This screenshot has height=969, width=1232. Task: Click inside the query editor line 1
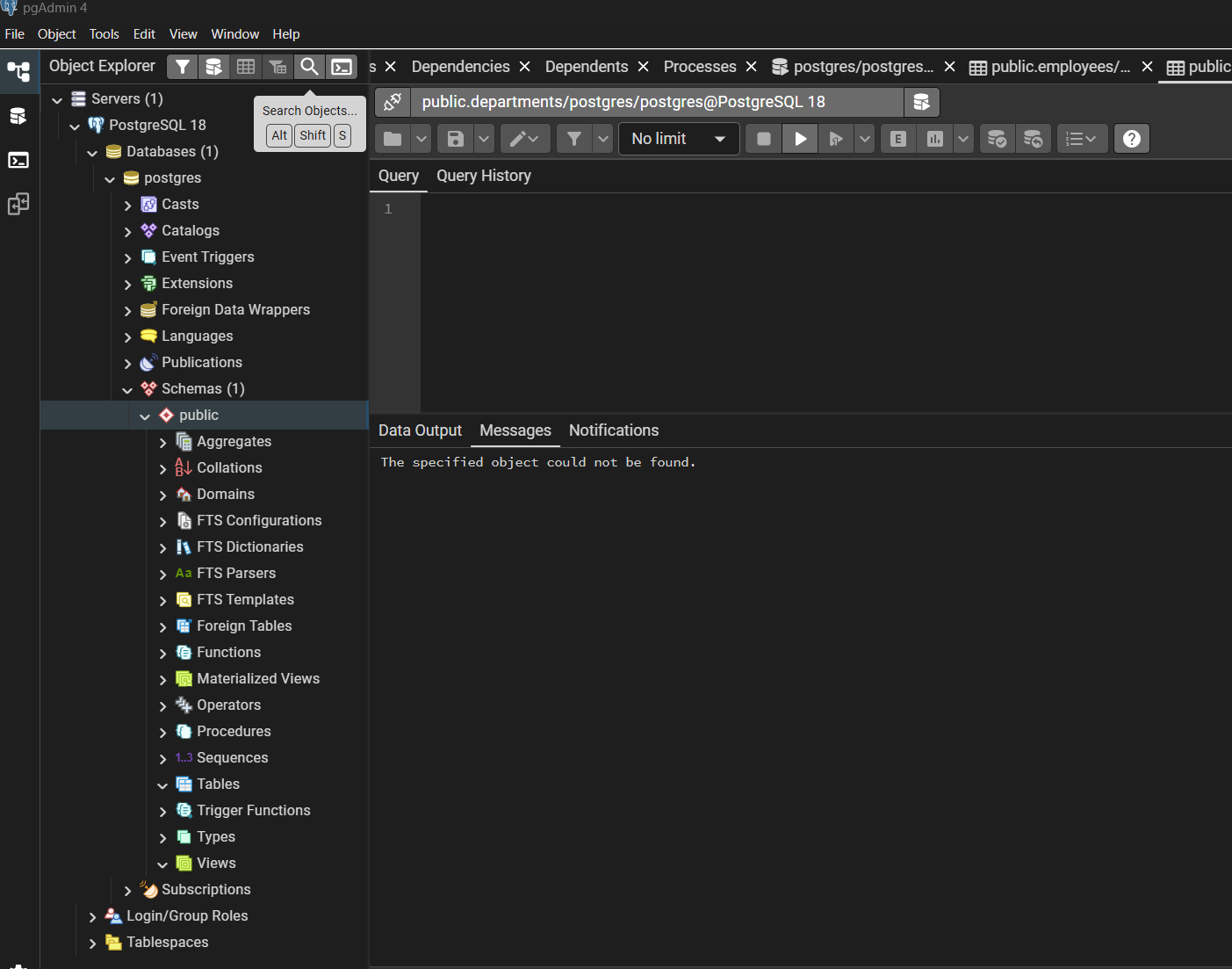[825, 209]
